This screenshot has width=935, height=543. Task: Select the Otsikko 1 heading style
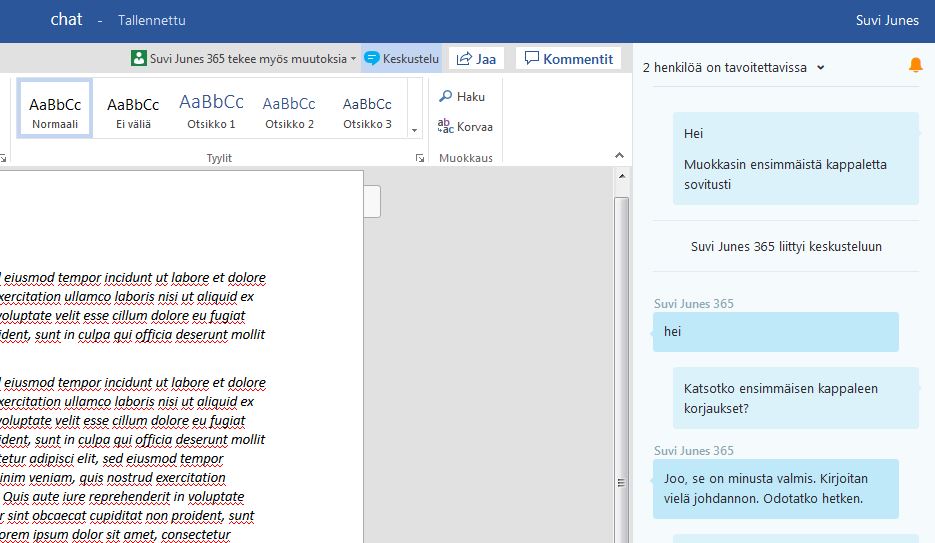tap(211, 109)
